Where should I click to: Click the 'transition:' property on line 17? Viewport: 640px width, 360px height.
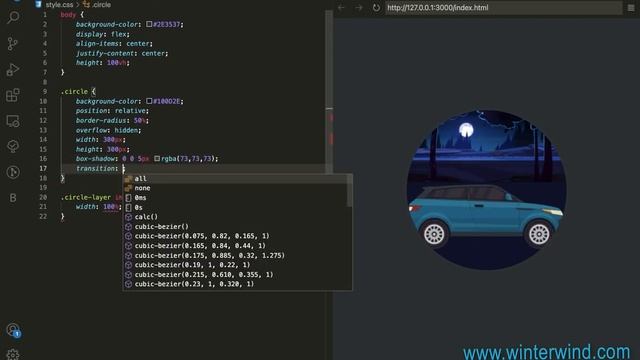tap(97, 168)
